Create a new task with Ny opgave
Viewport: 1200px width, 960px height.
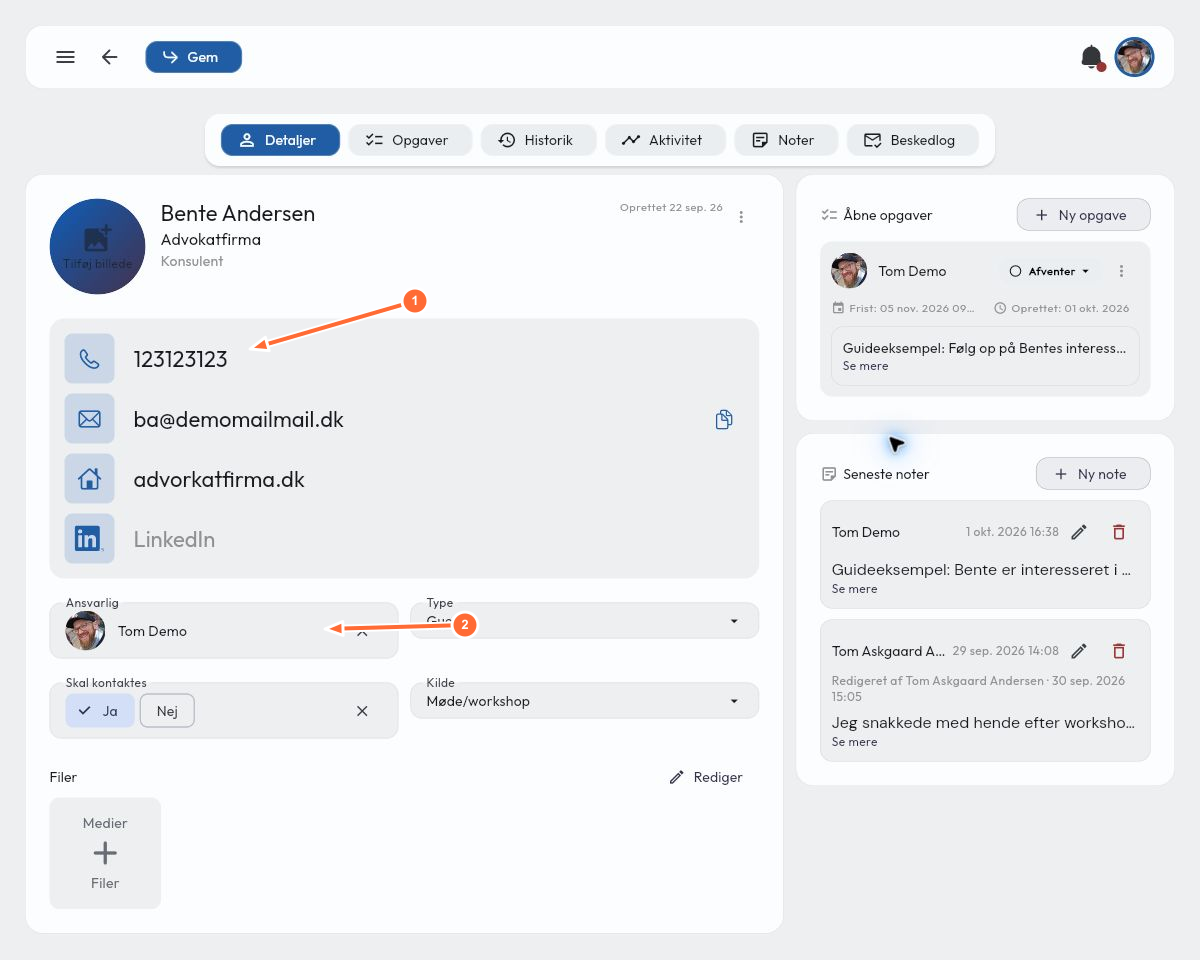(x=1083, y=215)
